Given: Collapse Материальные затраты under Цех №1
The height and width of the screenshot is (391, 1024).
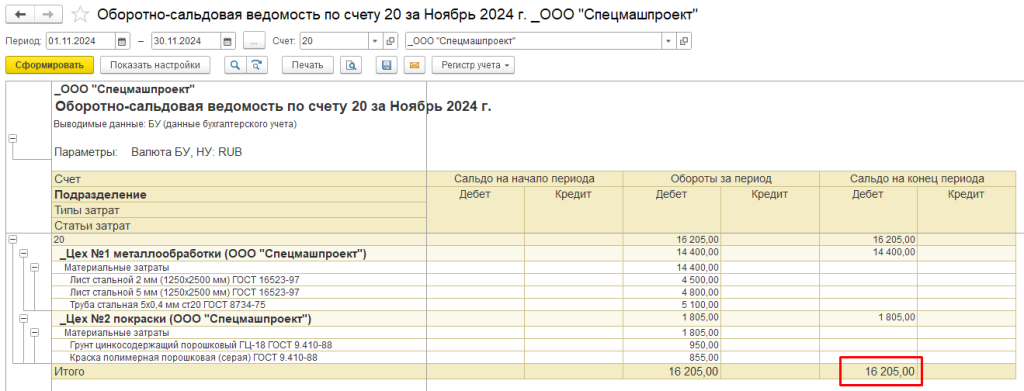Looking at the screenshot, I should pos(35,267).
